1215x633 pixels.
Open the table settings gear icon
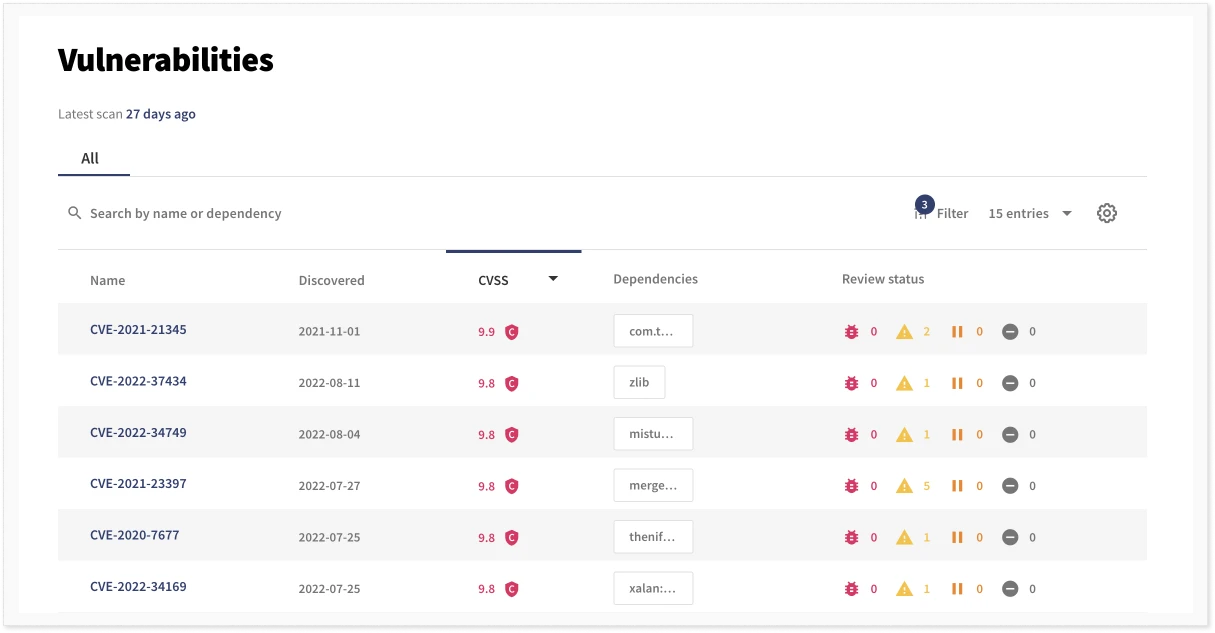1106,212
